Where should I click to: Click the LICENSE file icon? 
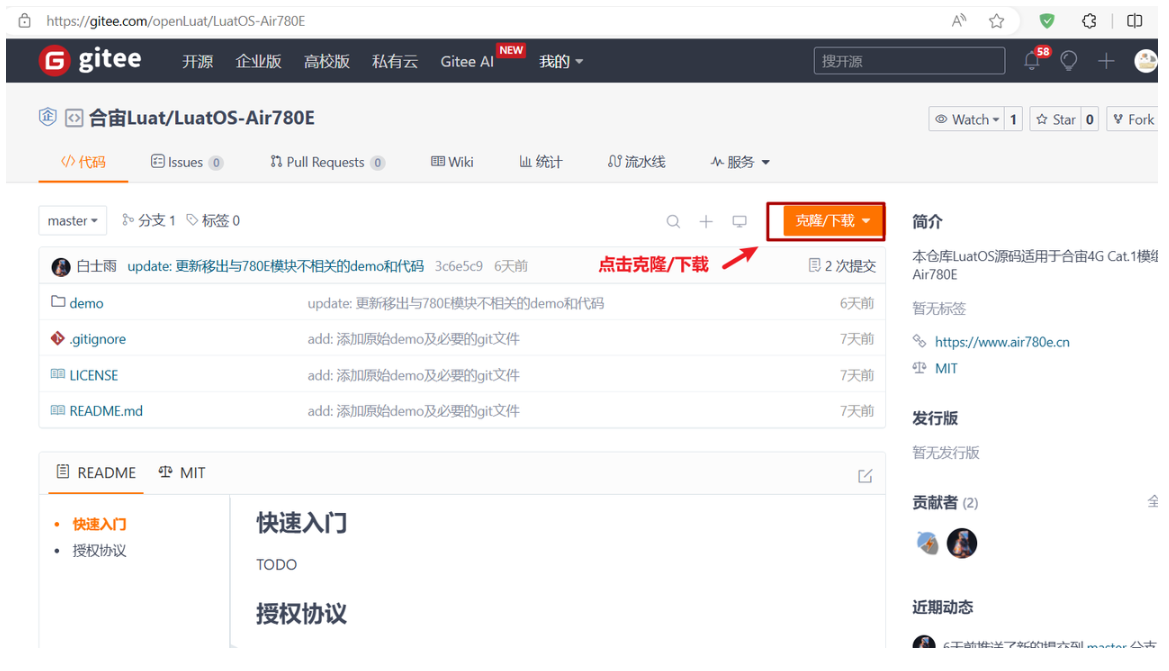coord(57,374)
